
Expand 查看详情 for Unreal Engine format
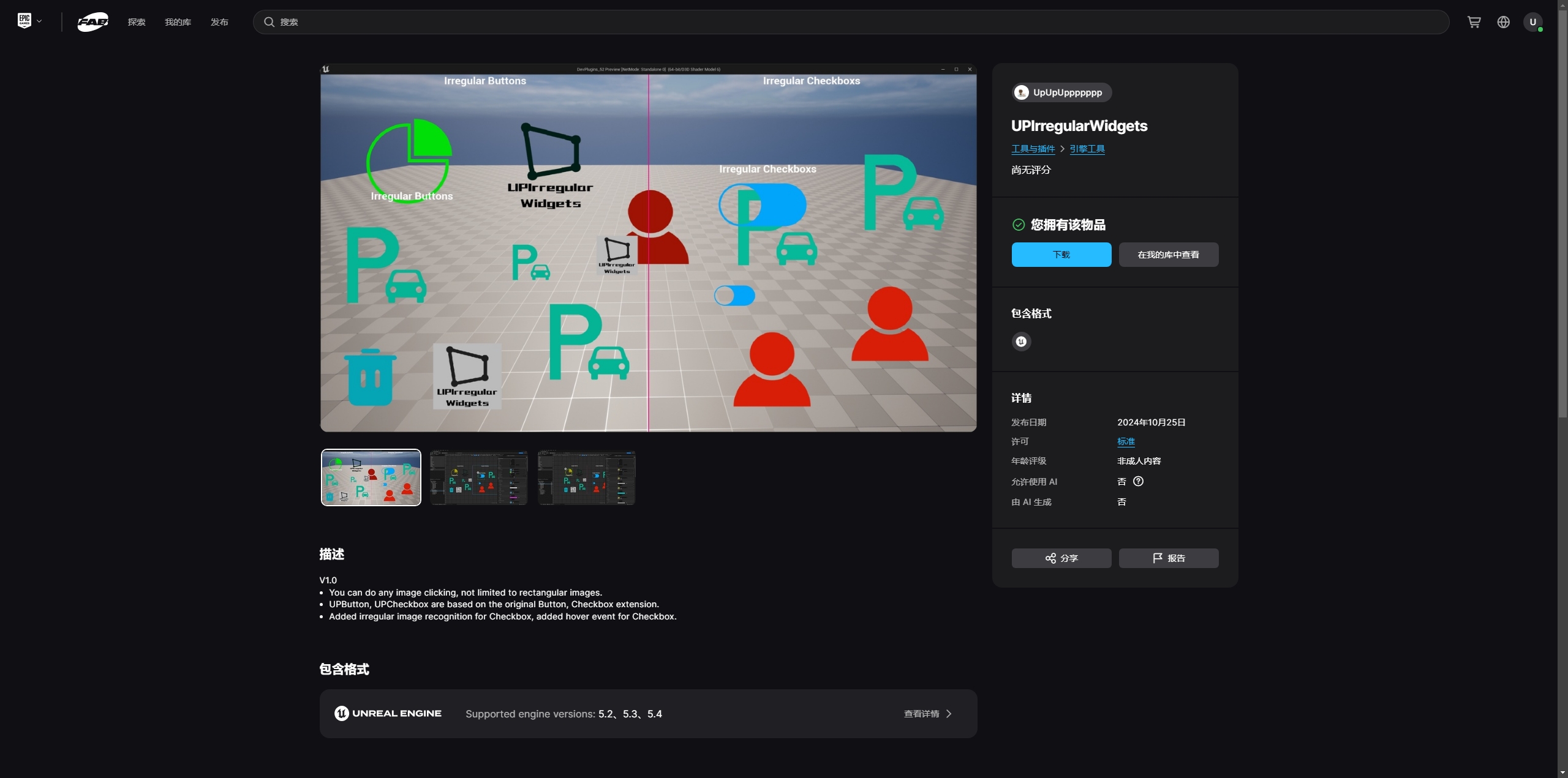click(x=927, y=714)
